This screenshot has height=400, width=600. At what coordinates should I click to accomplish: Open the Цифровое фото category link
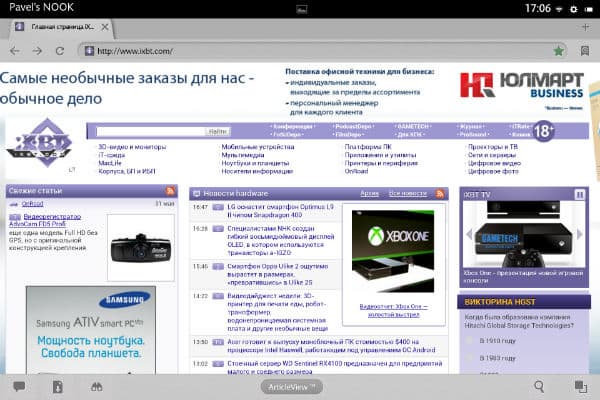493,171
